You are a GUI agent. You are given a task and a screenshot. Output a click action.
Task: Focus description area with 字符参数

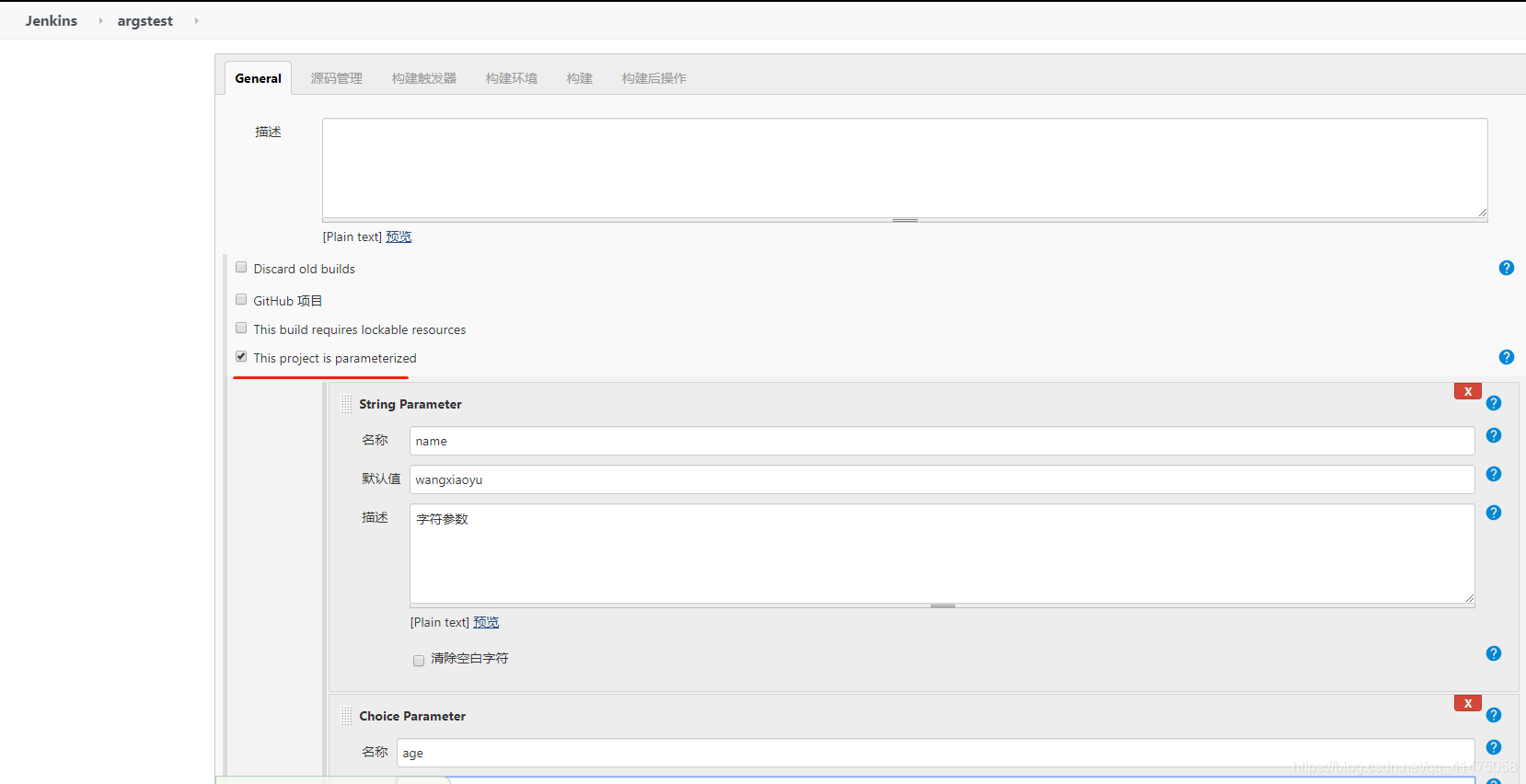[x=942, y=553]
